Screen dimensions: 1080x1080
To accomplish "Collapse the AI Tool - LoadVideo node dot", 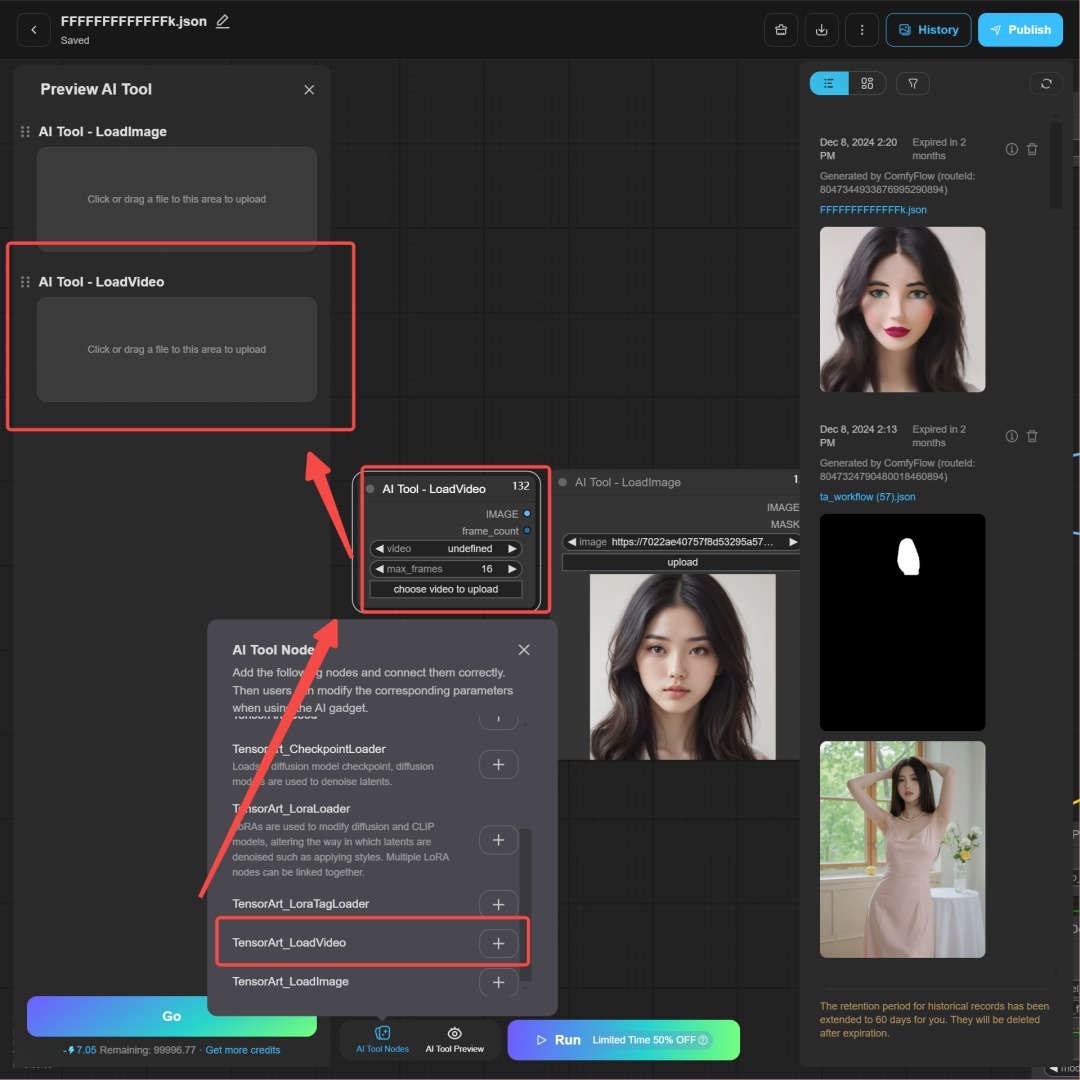I will [370, 489].
